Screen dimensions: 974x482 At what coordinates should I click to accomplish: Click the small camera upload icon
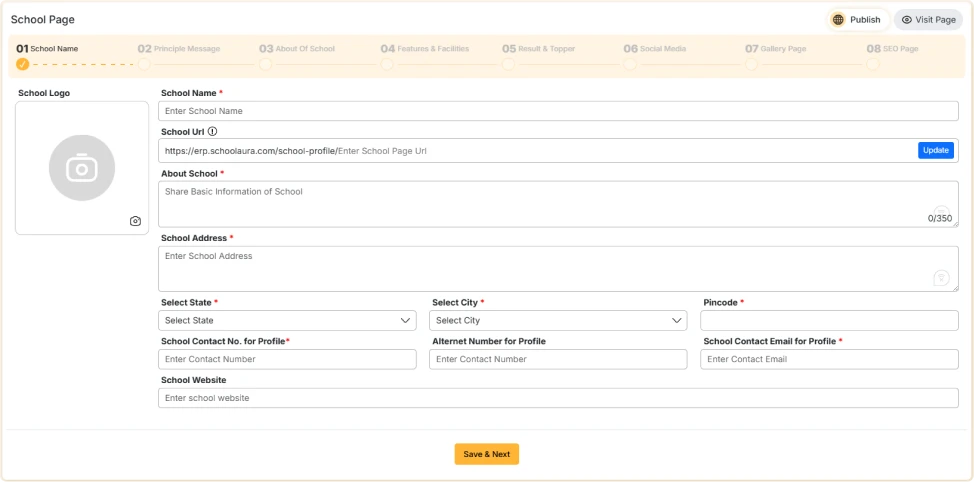135,221
